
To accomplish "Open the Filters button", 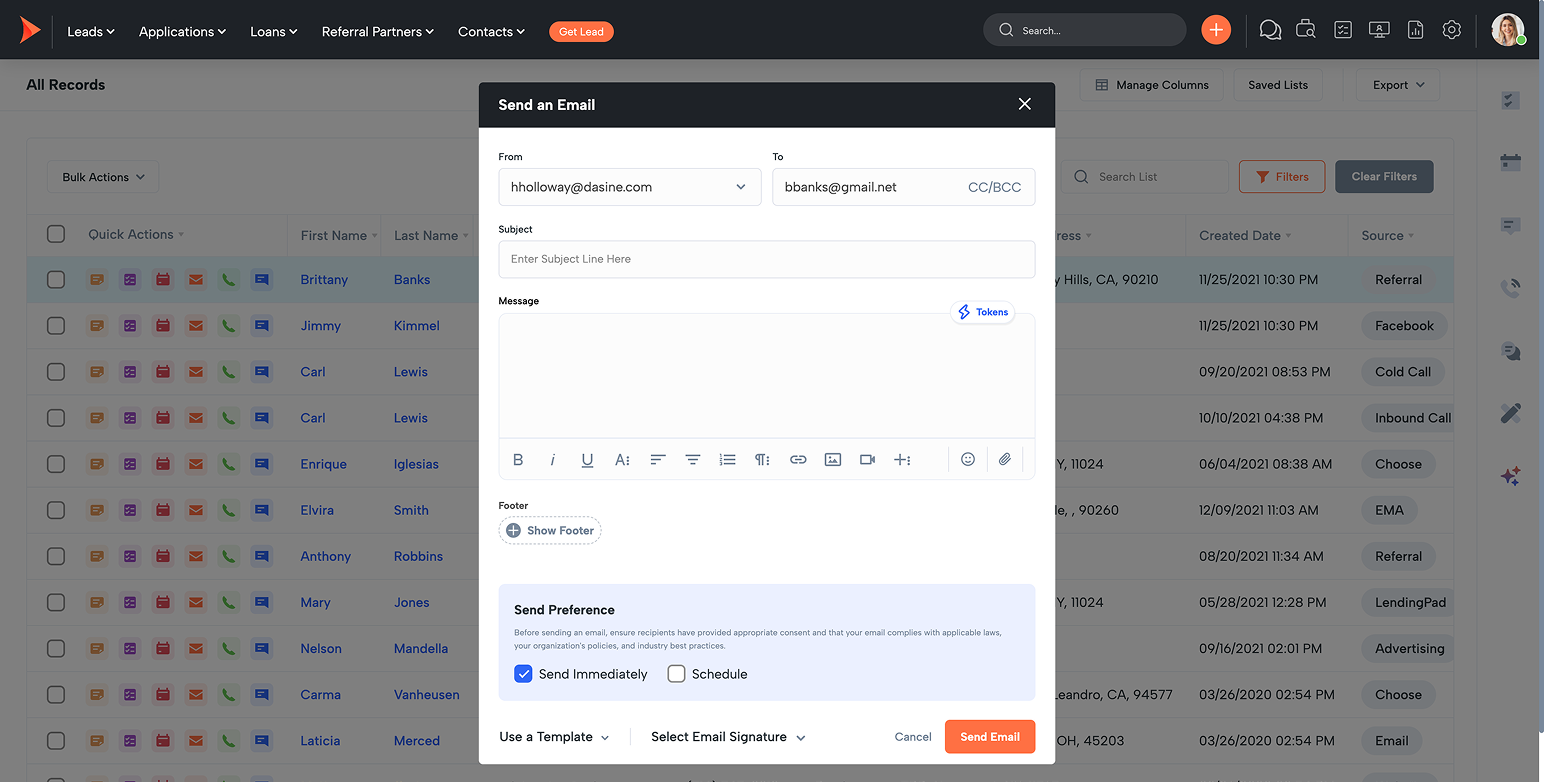I will click(1282, 177).
